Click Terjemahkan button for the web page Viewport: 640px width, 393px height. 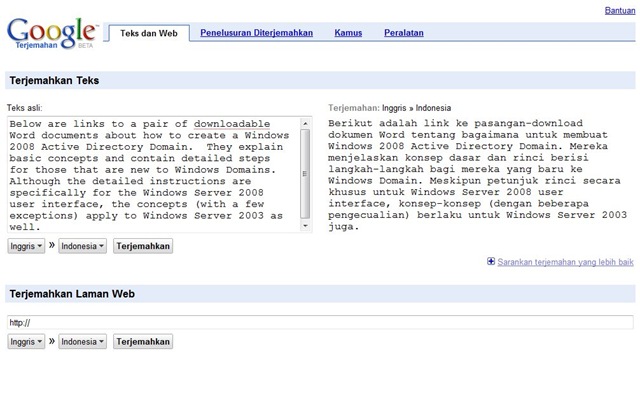point(143,342)
